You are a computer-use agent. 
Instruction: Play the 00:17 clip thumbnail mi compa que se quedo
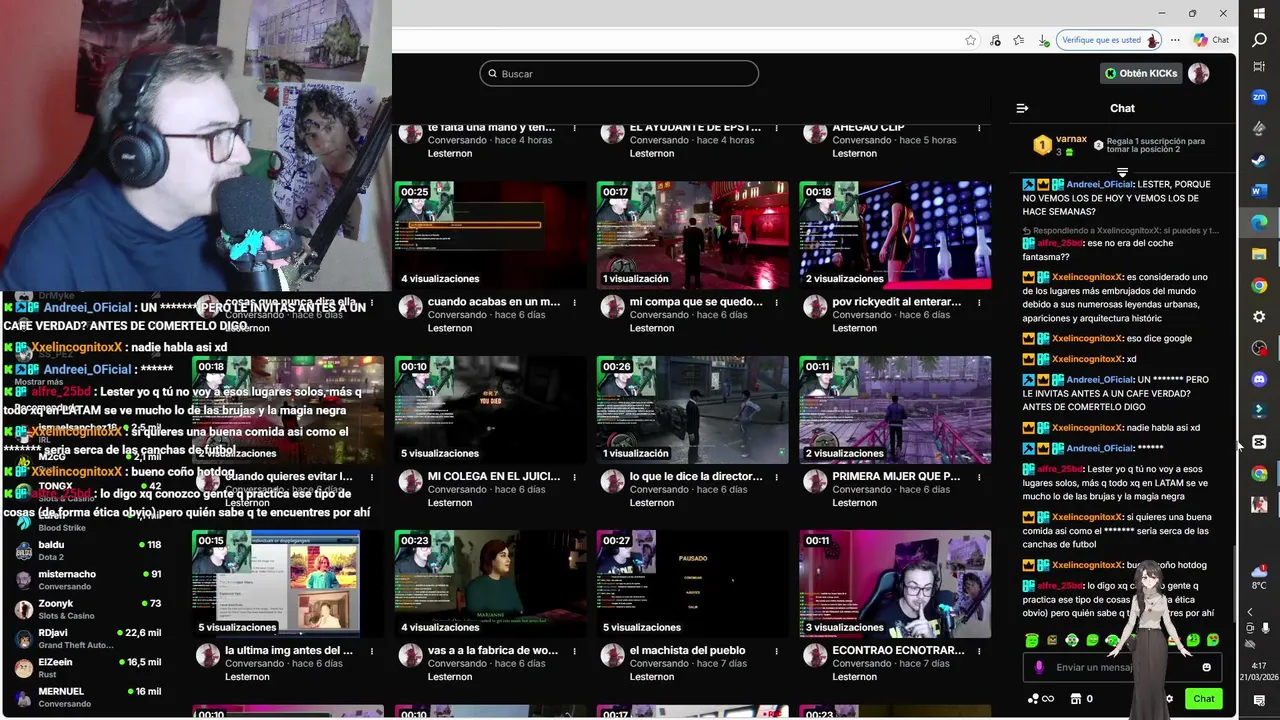[692, 235]
